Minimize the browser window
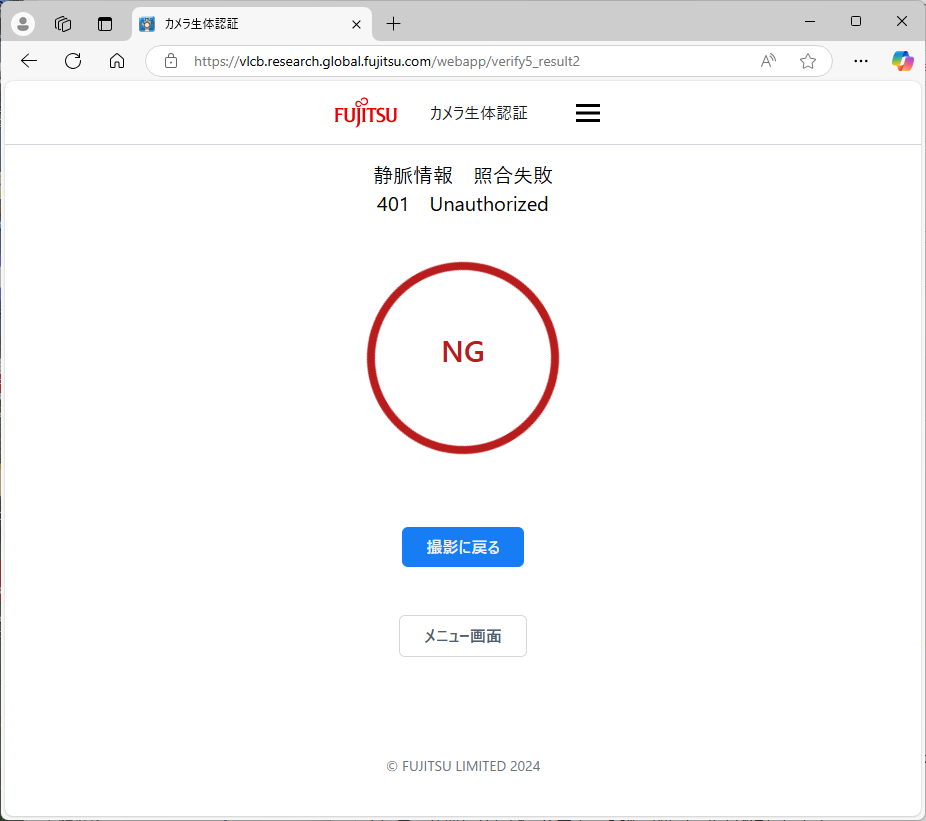This screenshot has width=926, height=821. click(x=810, y=21)
